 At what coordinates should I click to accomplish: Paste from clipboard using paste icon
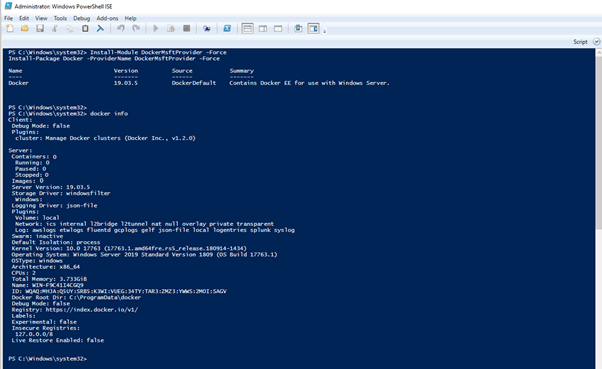tap(85, 28)
